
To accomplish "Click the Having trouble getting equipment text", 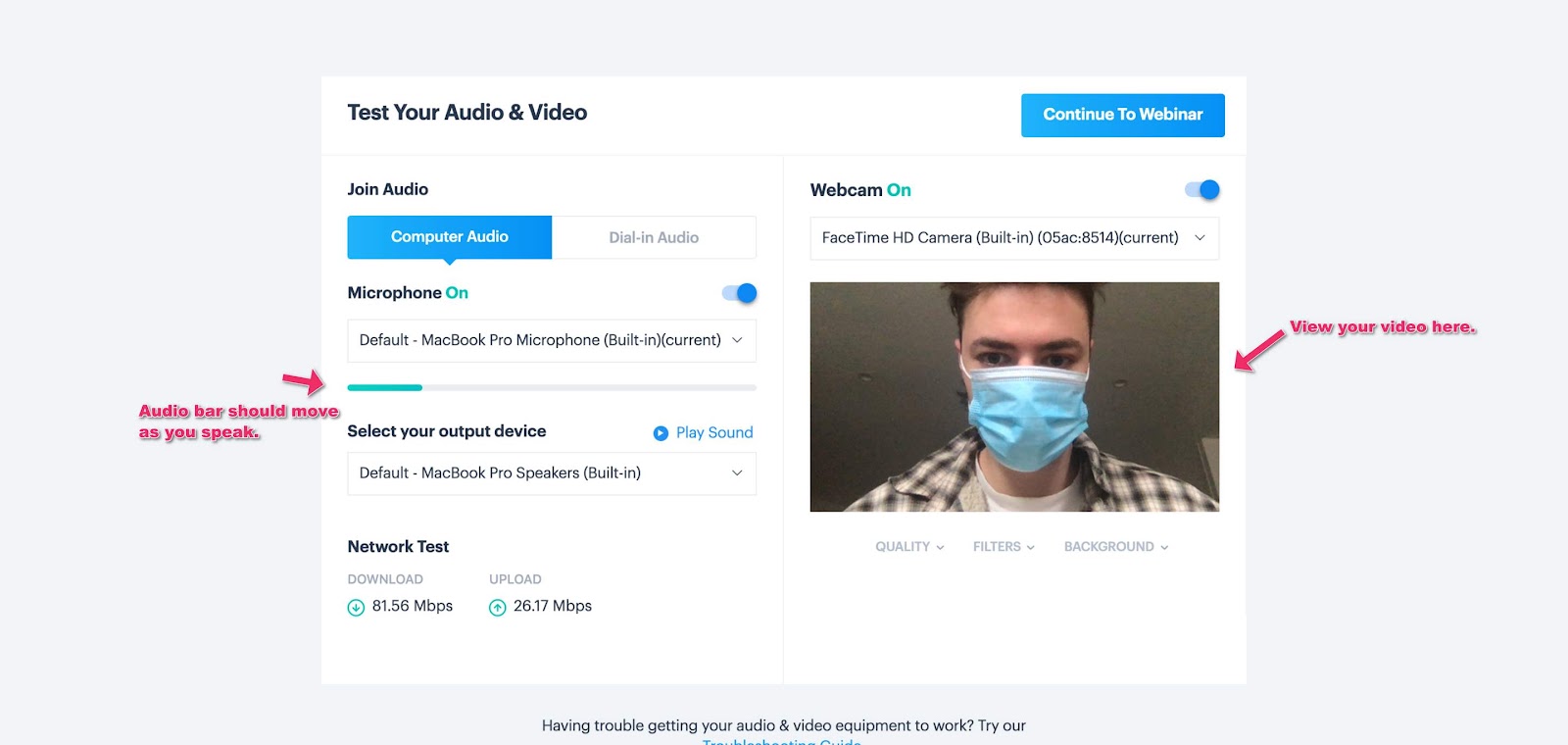I will click(784, 725).
